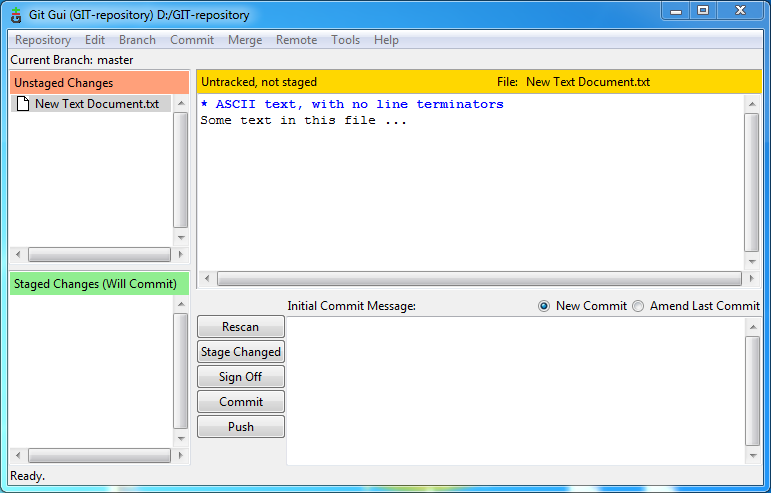Screen dimensions: 771x493
Task: Click inside the commit message text area
Action: [515, 391]
